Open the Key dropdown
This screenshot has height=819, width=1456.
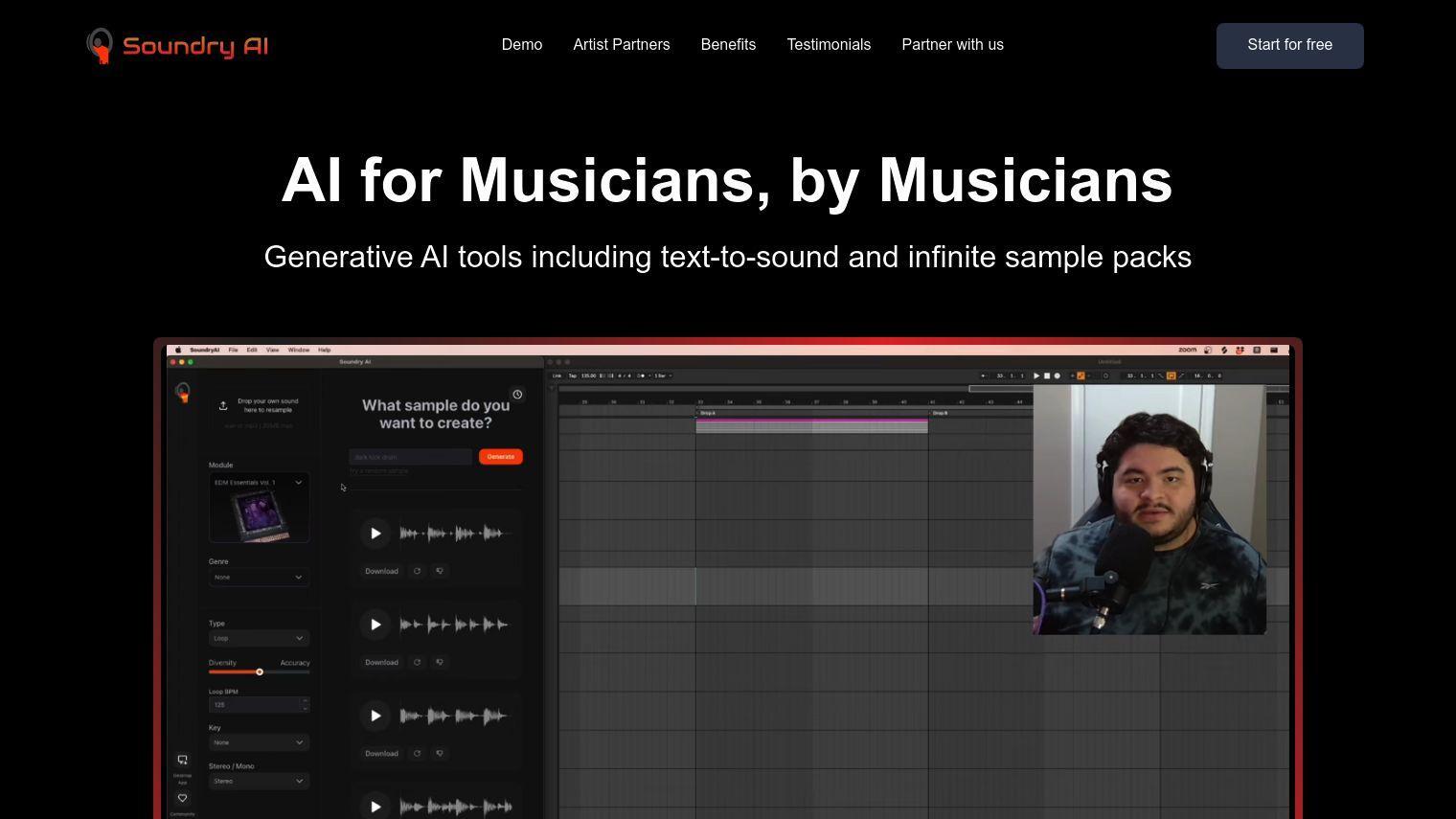(259, 742)
